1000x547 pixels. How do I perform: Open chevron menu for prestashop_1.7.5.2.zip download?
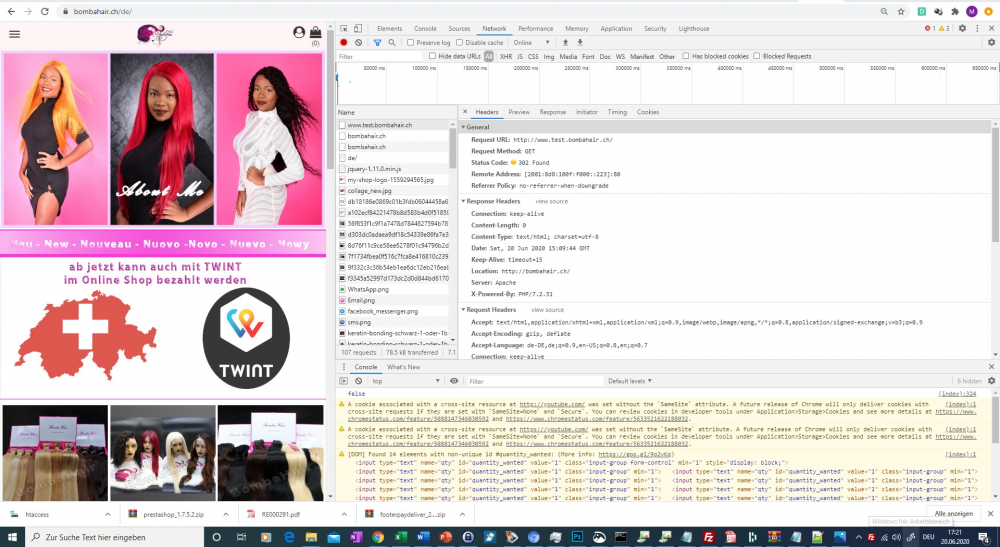[x=226, y=514]
